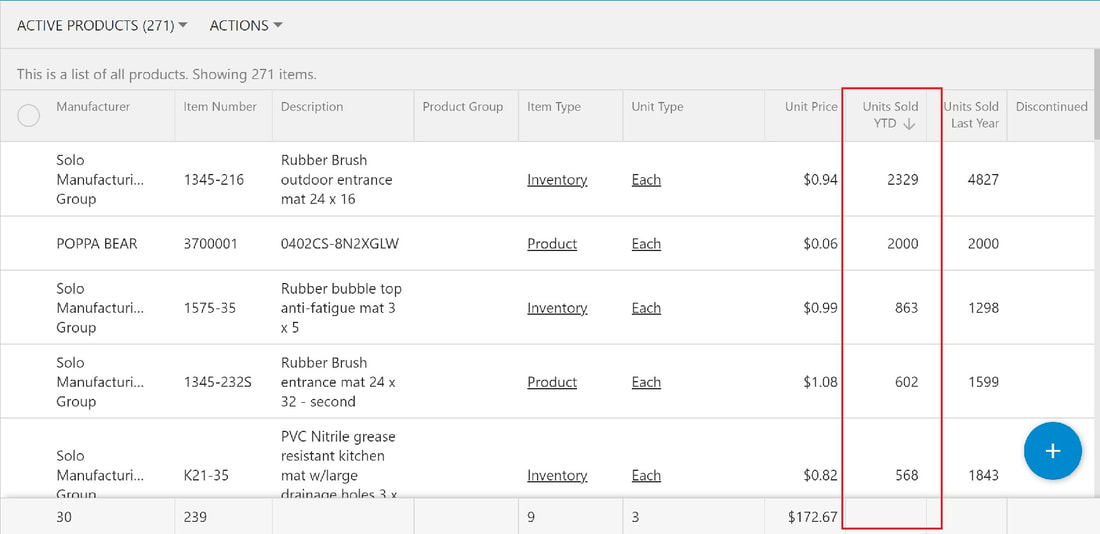Select item number 1345-216
The height and width of the screenshot is (534, 1100).
pos(214,180)
